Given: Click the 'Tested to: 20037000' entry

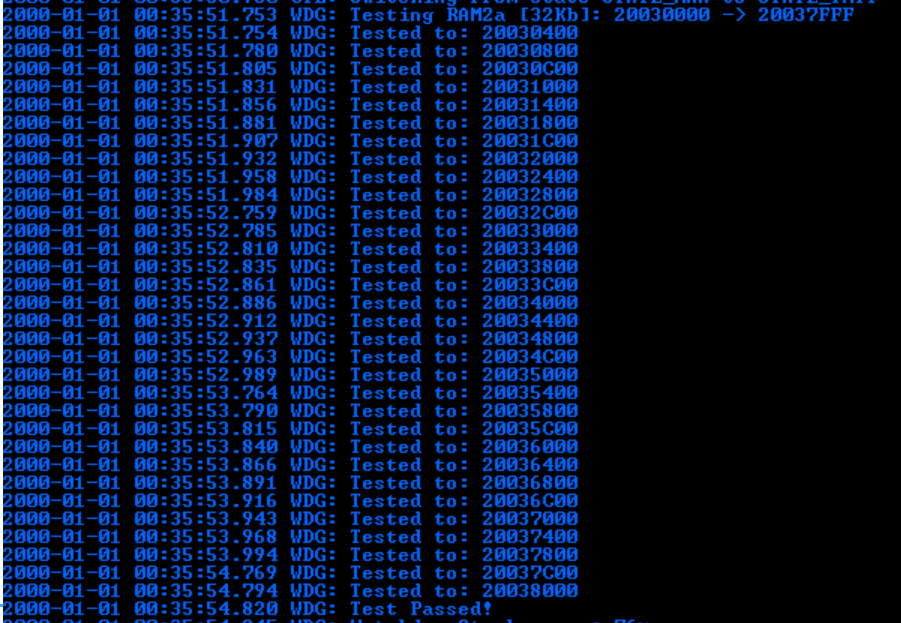Looking at the screenshot, I should tap(464, 518).
